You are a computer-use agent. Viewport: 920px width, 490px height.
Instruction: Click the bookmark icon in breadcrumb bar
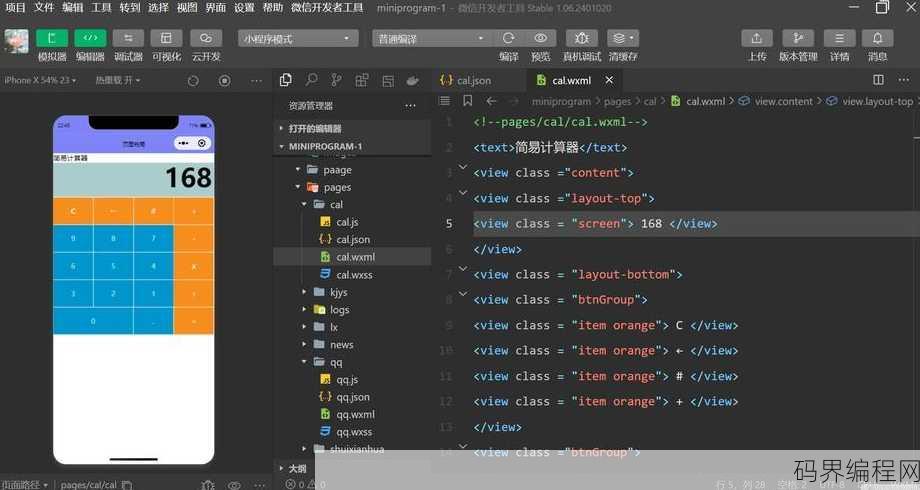468,101
